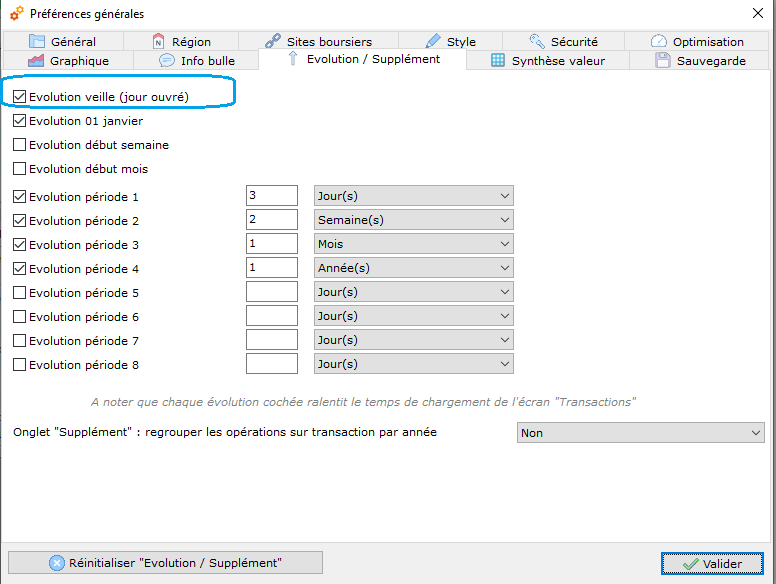Select the Synthèse valeur tab
The height and width of the screenshot is (584, 776).
coord(548,60)
